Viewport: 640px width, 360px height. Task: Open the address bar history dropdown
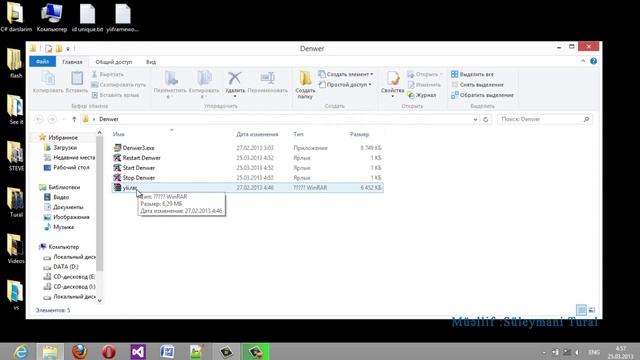[475, 120]
